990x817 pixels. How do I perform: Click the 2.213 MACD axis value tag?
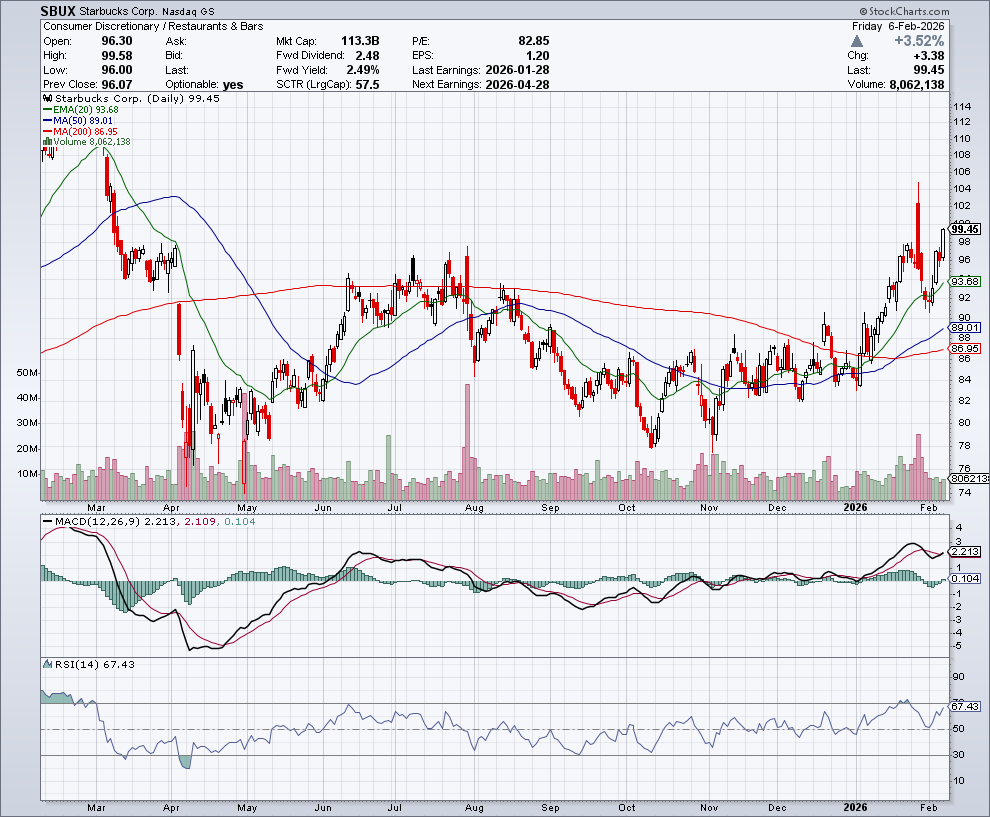point(965,552)
